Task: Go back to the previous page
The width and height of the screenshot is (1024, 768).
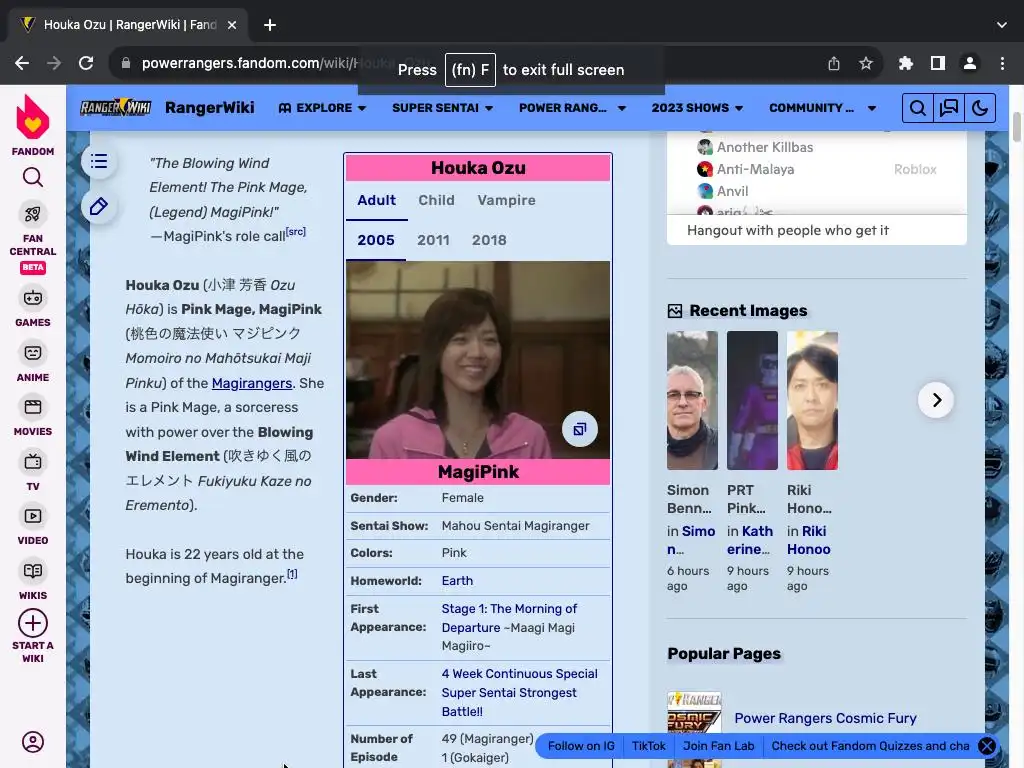Action: tap(22, 63)
